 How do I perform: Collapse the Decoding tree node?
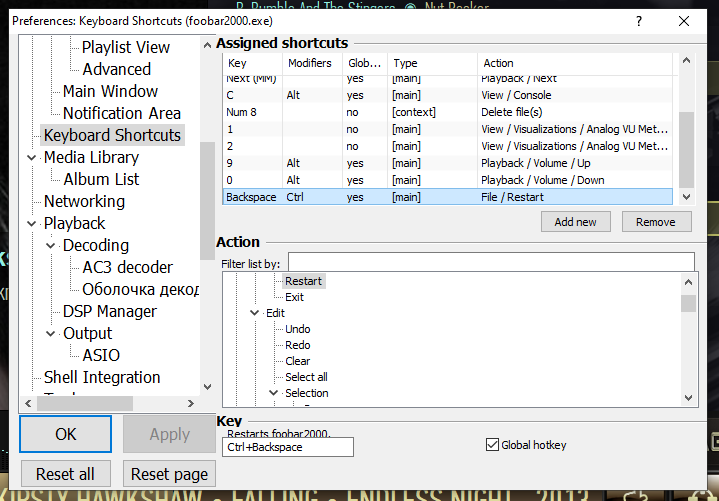click(52, 246)
